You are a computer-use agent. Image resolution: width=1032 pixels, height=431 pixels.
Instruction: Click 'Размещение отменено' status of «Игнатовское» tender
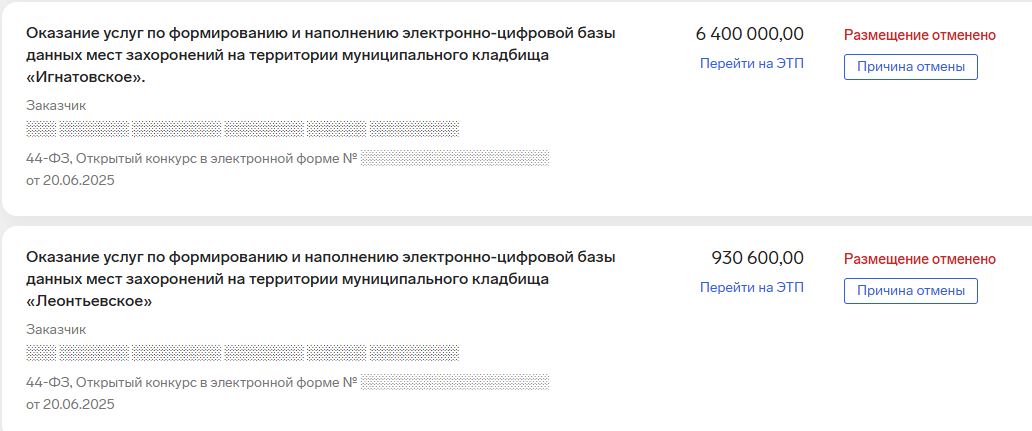tap(920, 35)
